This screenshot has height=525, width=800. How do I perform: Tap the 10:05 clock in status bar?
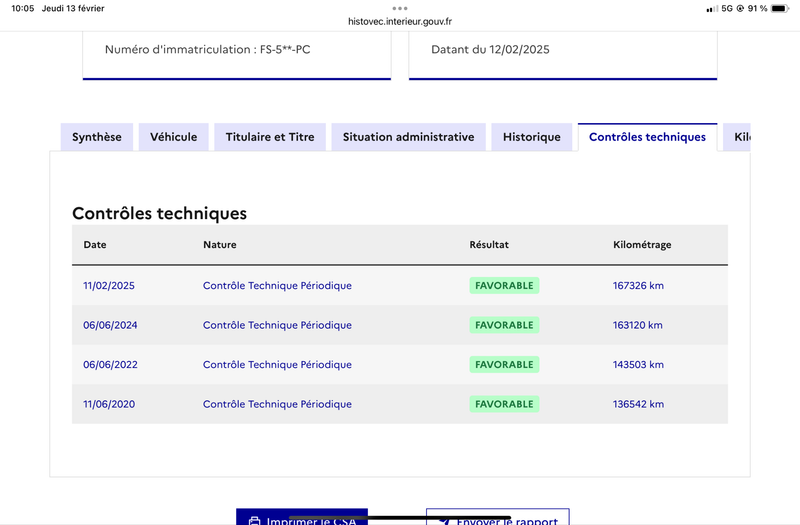click(x=22, y=8)
